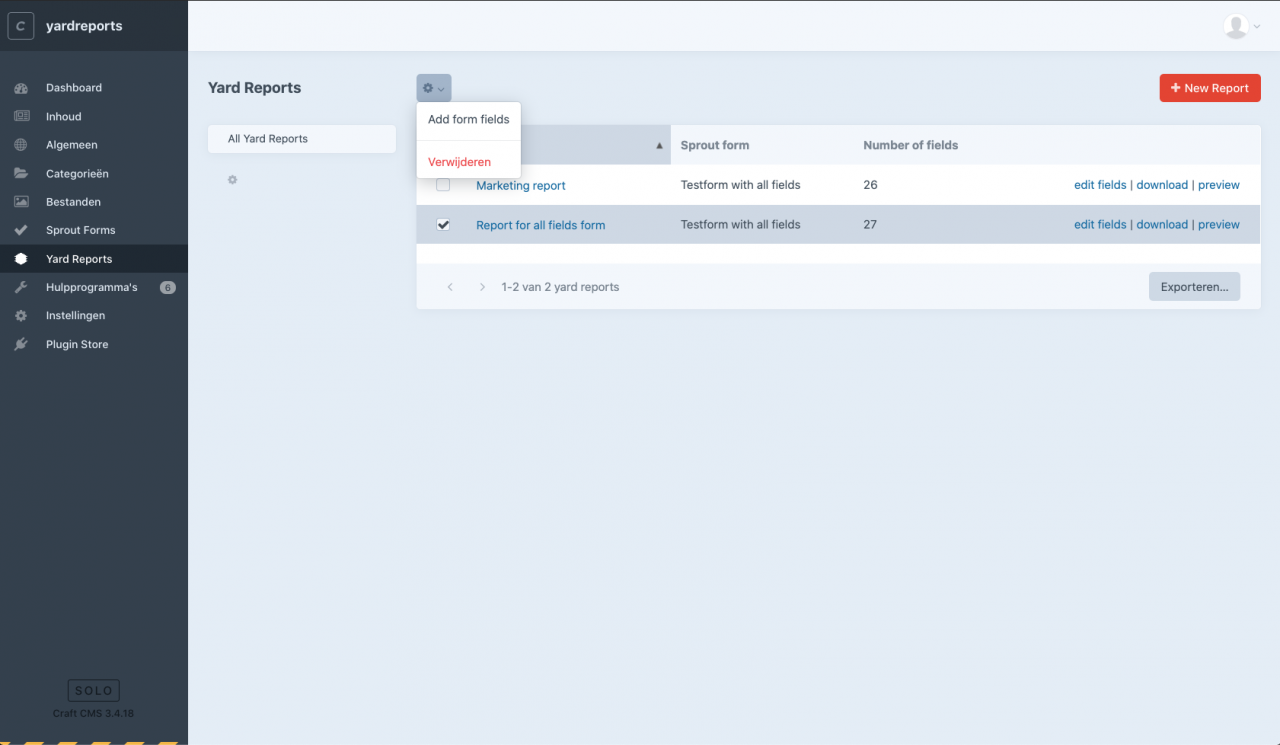Click the Sprout Forms checkmark icon
1280x745 pixels.
coord(21,230)
